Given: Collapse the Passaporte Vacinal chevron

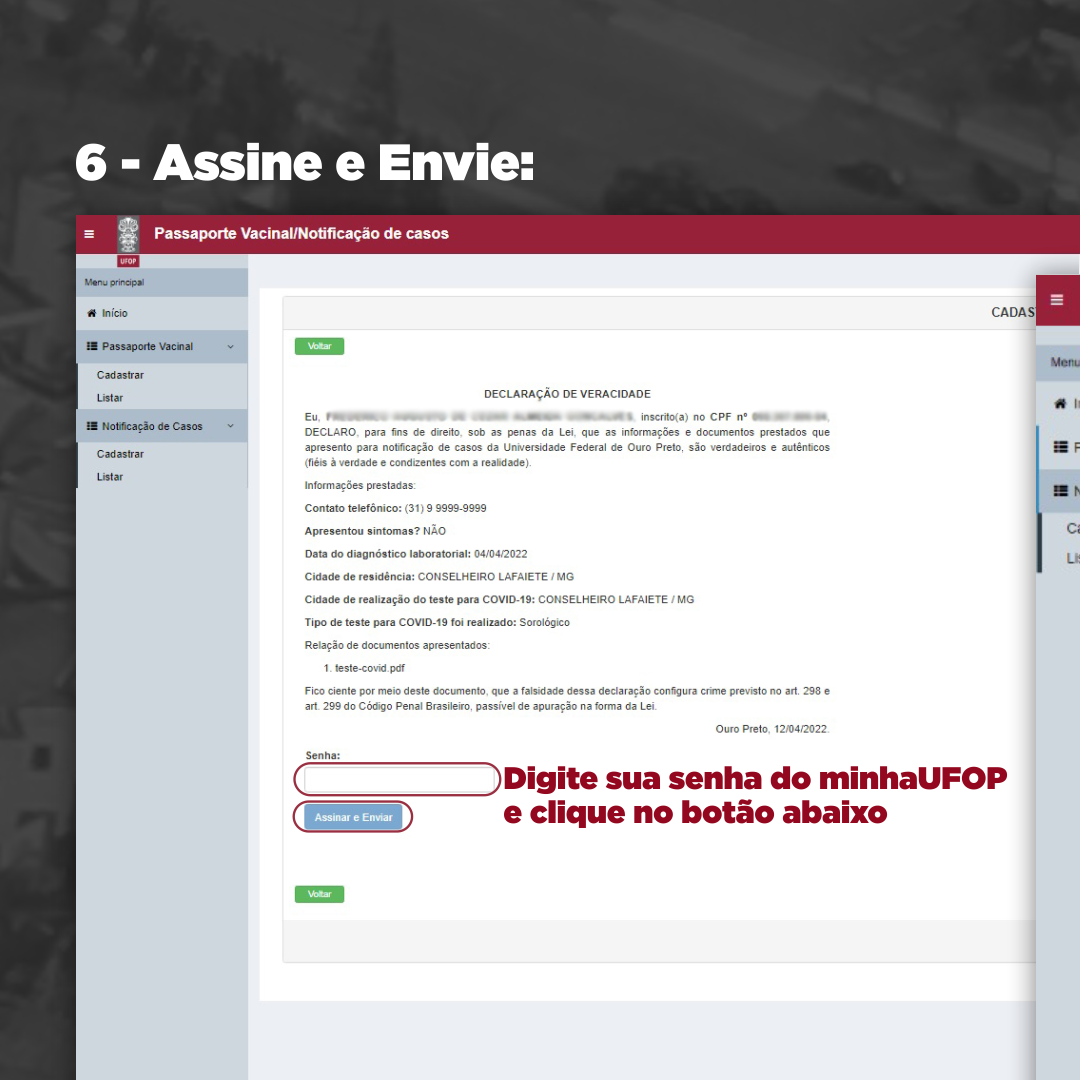Looking at the screenshot, I should [x=231, y=346].
